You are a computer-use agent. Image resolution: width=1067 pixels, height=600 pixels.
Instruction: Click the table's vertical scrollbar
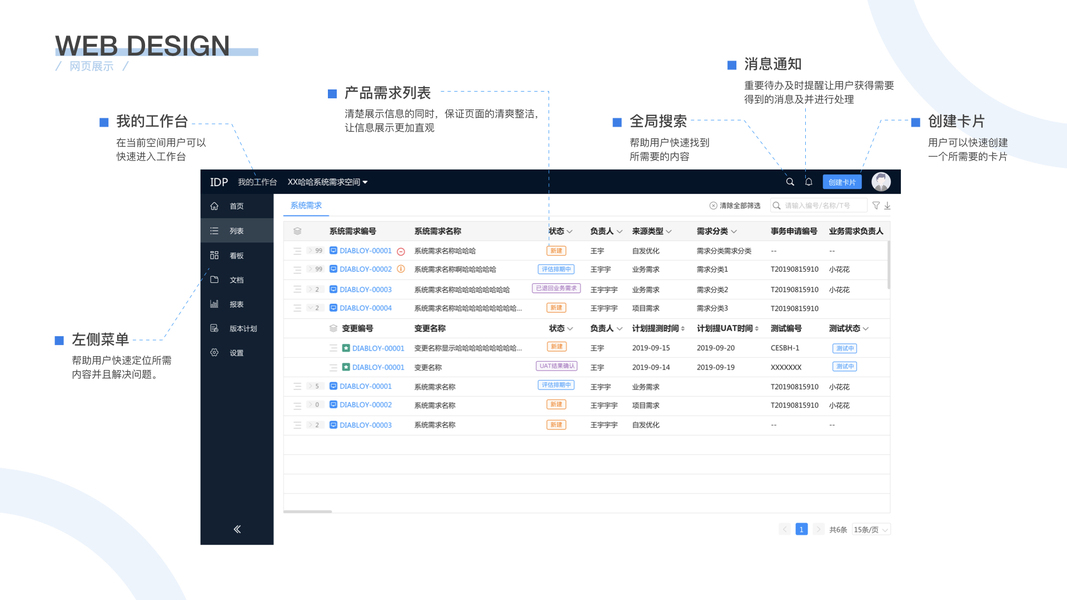[889, 265]
